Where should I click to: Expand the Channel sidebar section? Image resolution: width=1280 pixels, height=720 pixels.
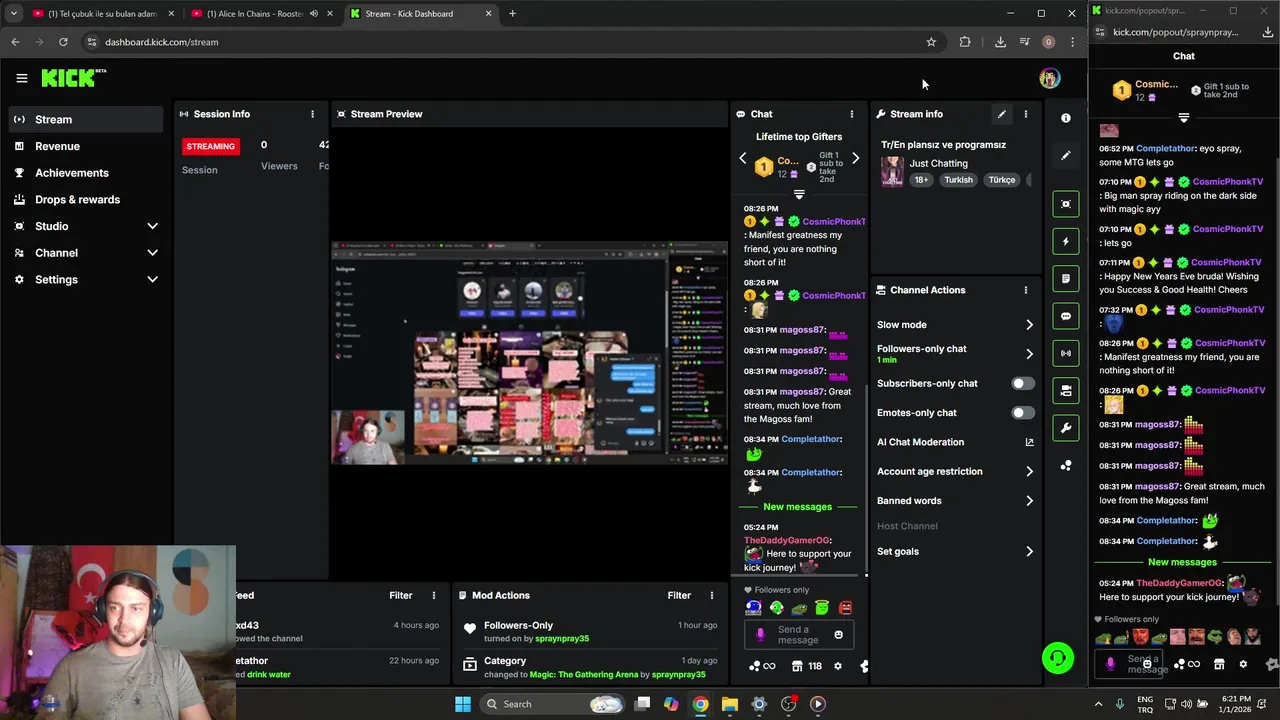coord(152,253)
